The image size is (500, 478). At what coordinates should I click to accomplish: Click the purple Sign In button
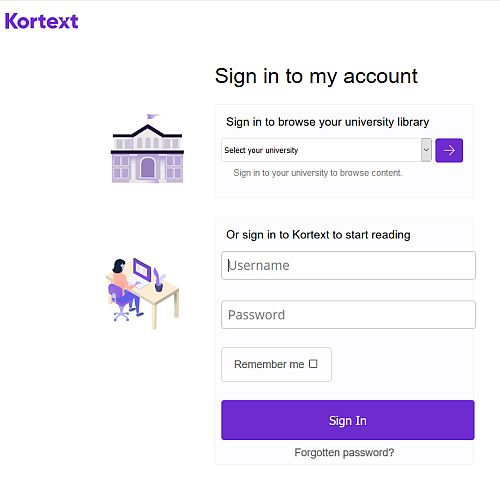348,420
